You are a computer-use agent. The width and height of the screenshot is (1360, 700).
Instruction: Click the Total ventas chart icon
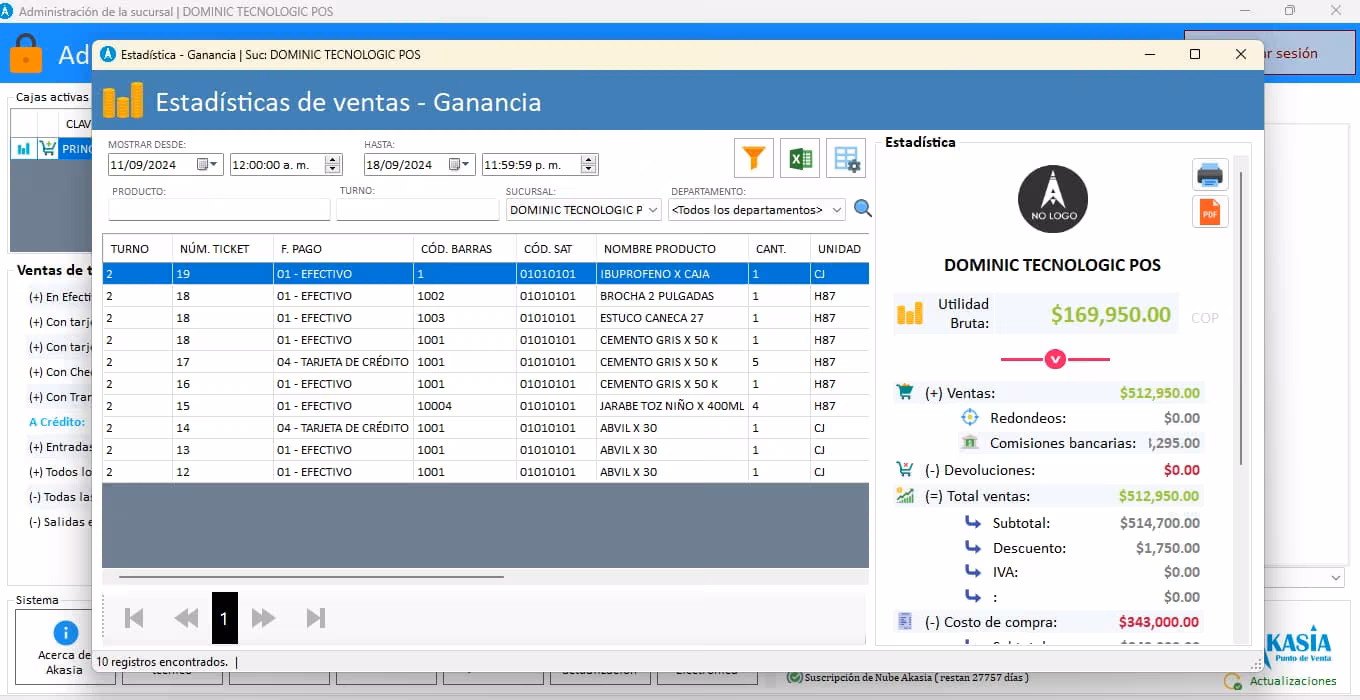pos(905,495)
